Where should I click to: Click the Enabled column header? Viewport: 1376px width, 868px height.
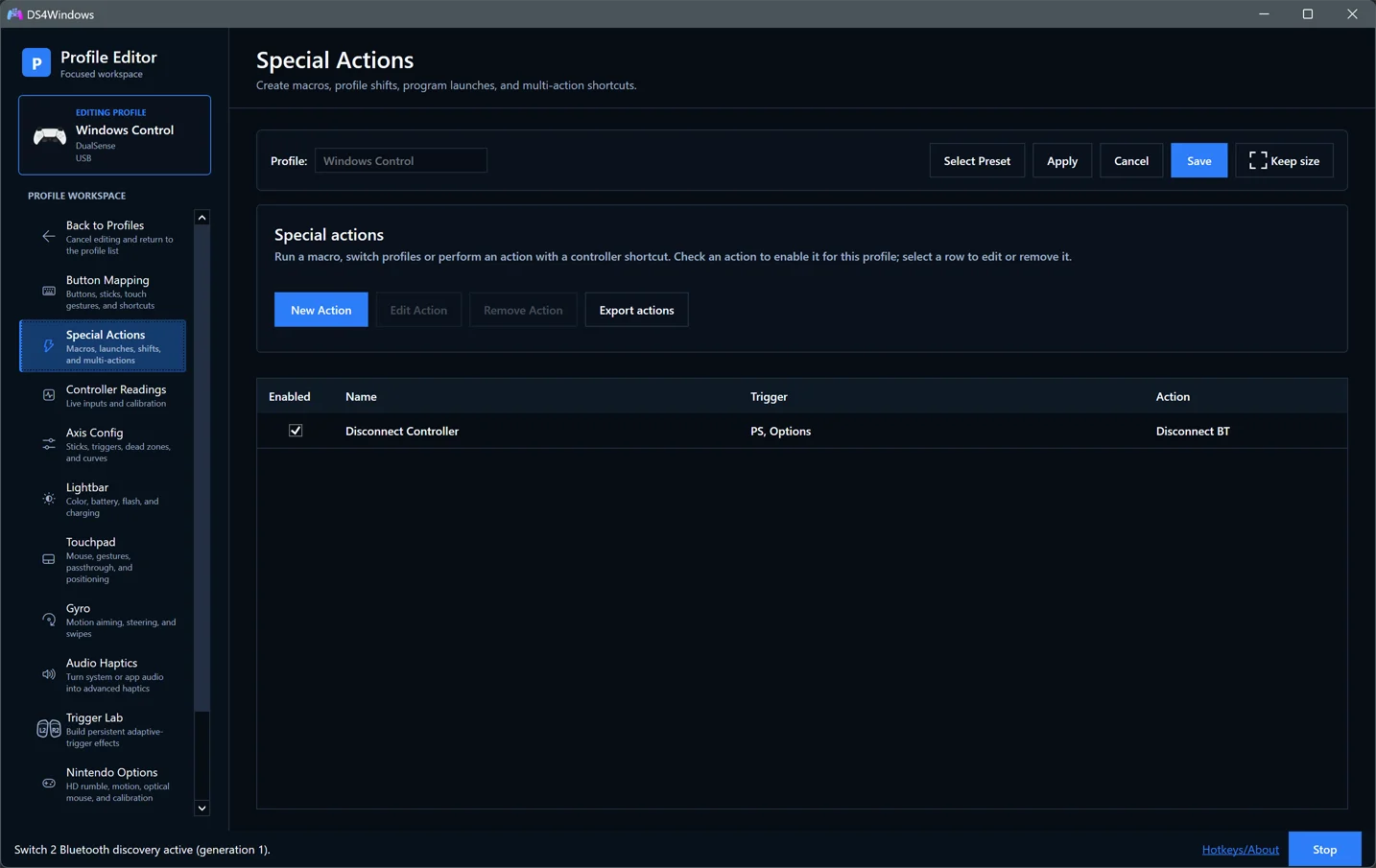[x=290, y=396]
